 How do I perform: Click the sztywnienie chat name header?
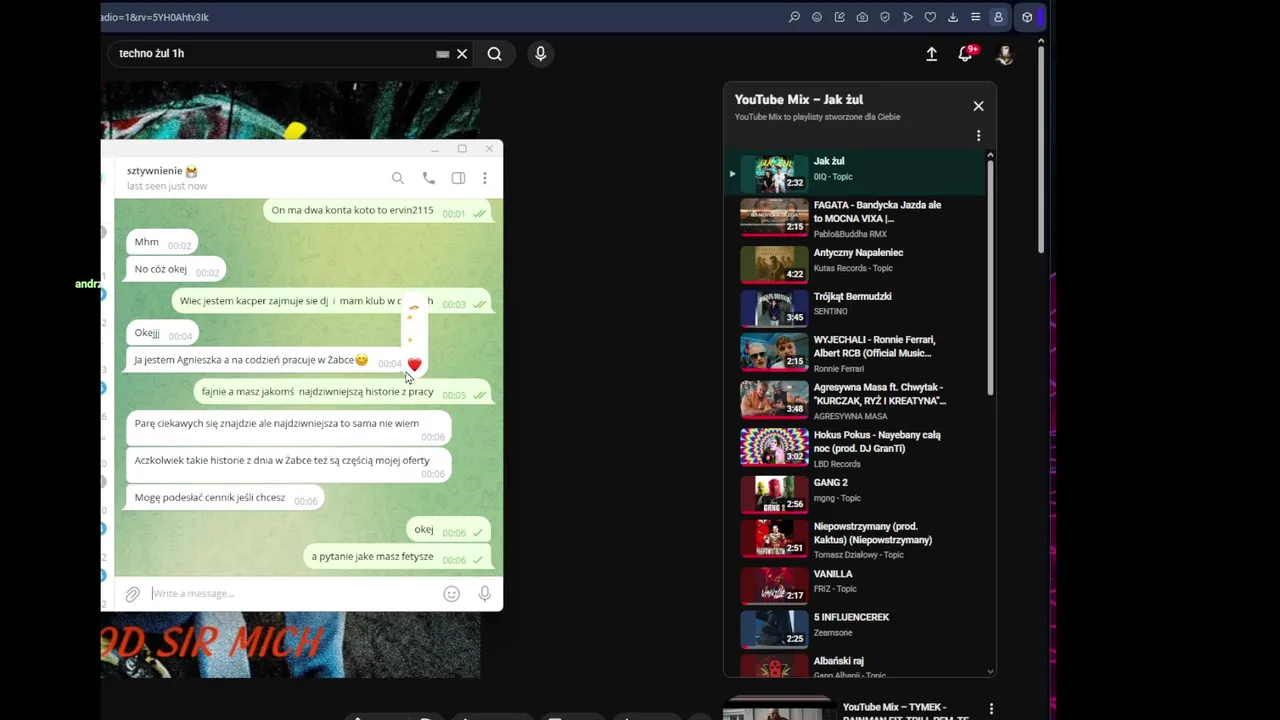click(162, 171)
